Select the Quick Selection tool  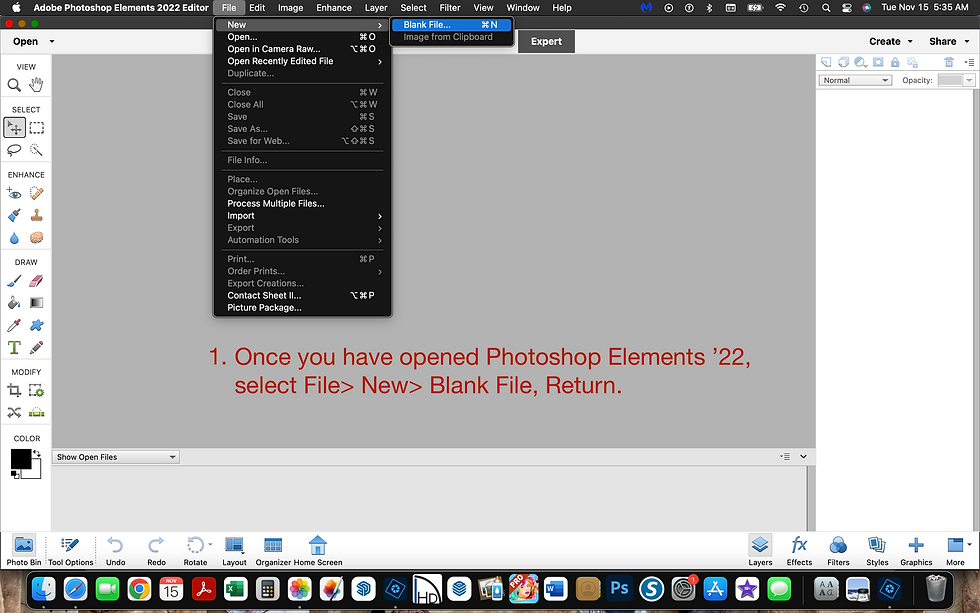click(x=36, y=150)
